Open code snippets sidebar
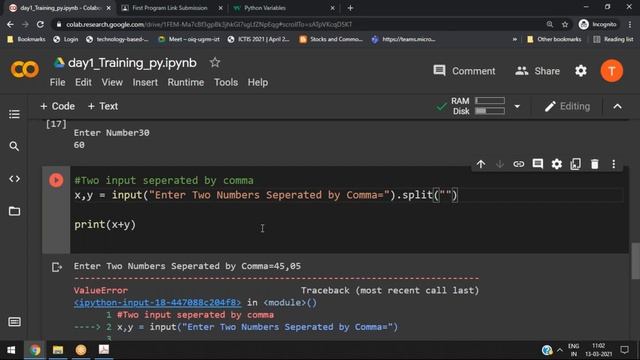This screenshot has width=640, height=360. coord(14,179)
